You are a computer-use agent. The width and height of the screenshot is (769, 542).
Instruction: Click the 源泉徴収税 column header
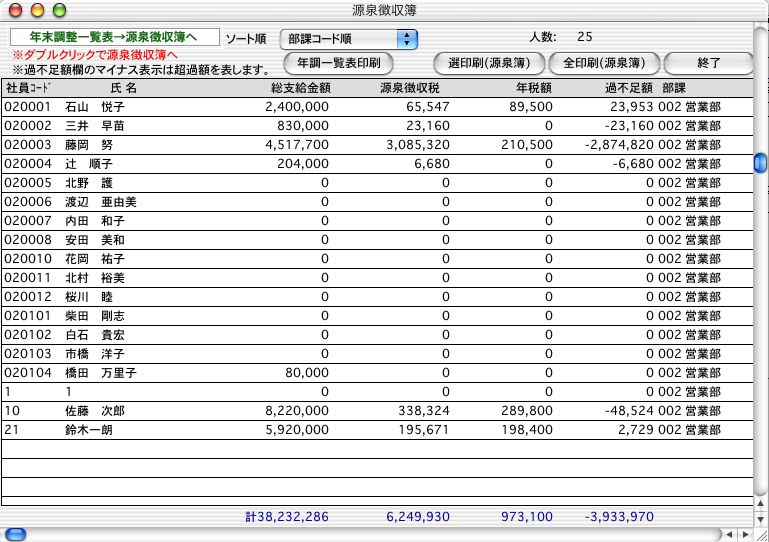tap(410, 88)
